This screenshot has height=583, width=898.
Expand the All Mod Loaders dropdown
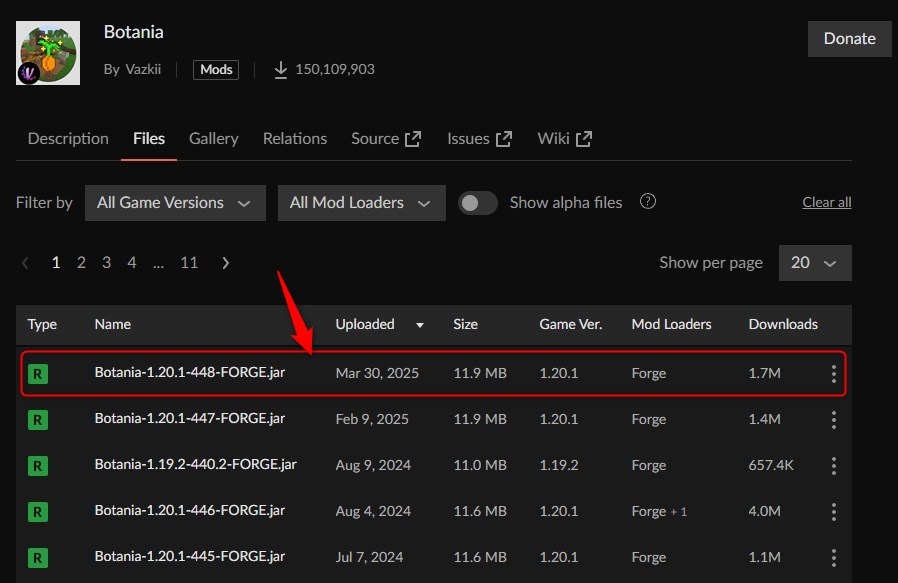pos(362,203)
